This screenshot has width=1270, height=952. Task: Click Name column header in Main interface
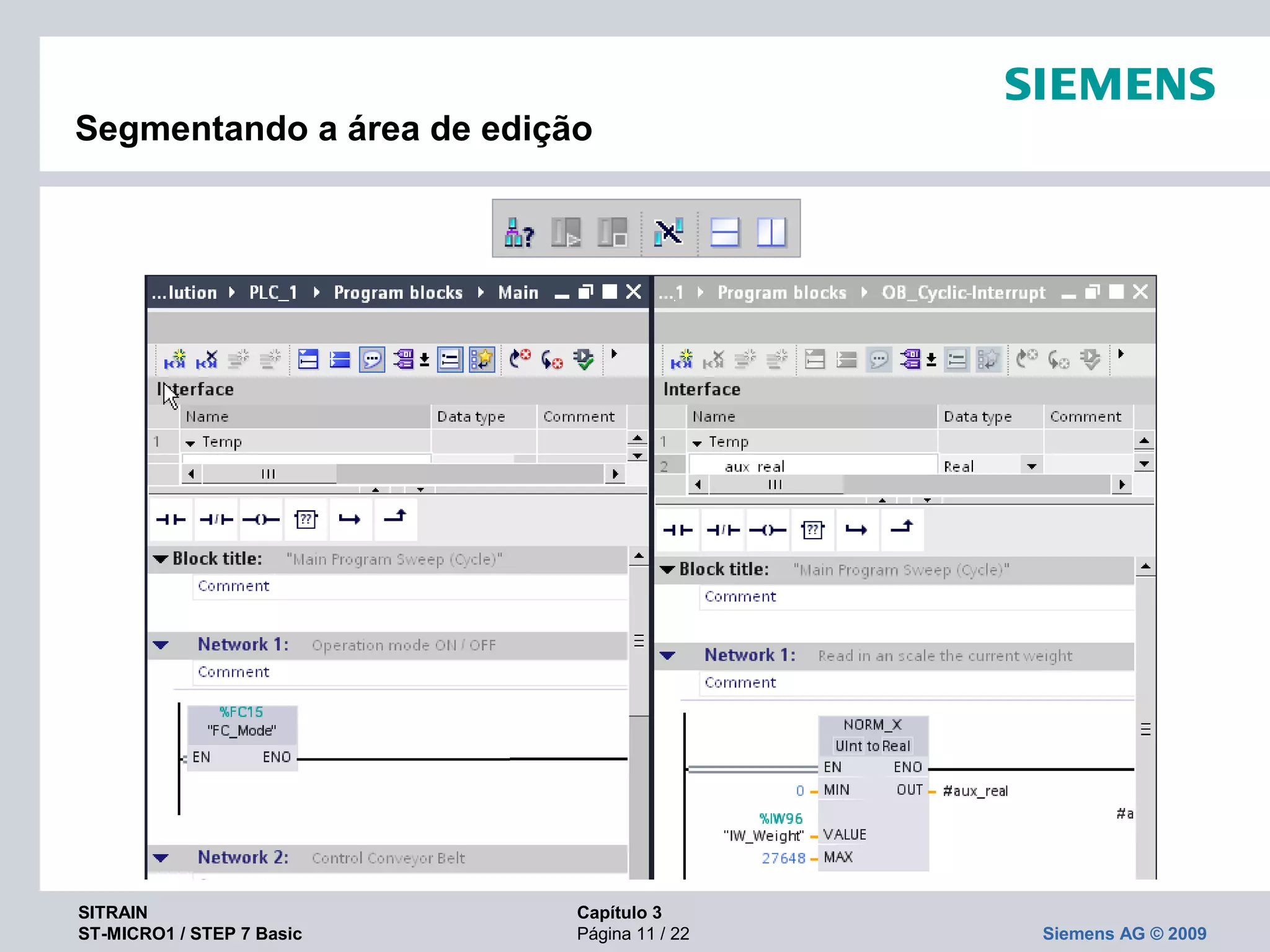pyautogui.click(x=305, y=416)
